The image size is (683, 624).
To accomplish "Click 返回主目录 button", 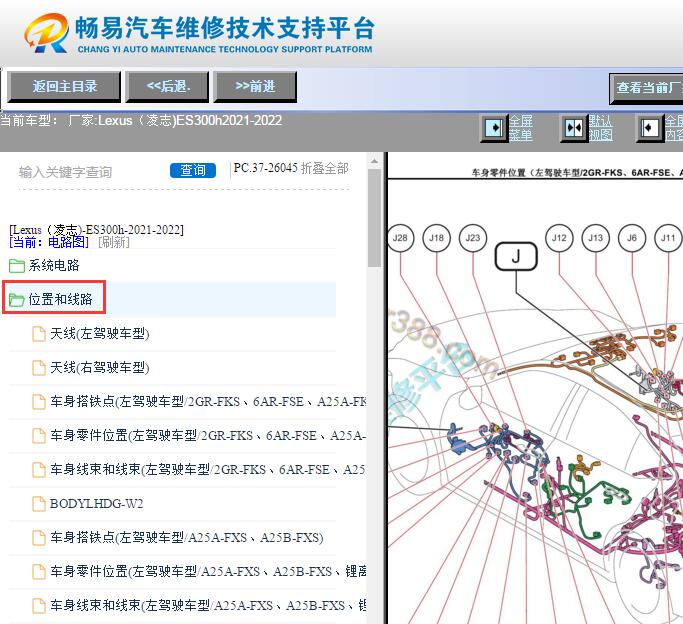I will [64, 87].
